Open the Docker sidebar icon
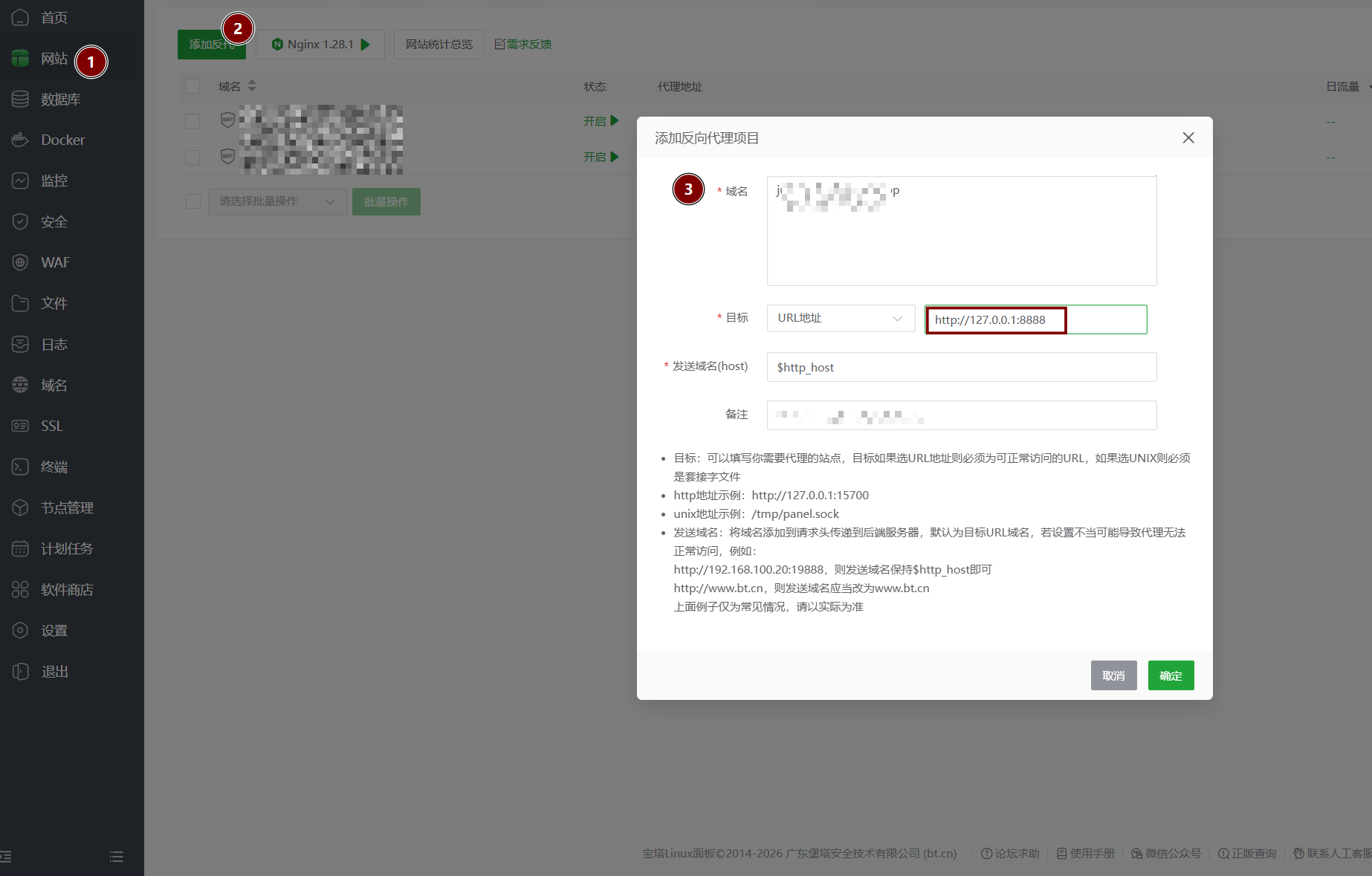This screenshot has height=876, width=1372. [20, 140]
